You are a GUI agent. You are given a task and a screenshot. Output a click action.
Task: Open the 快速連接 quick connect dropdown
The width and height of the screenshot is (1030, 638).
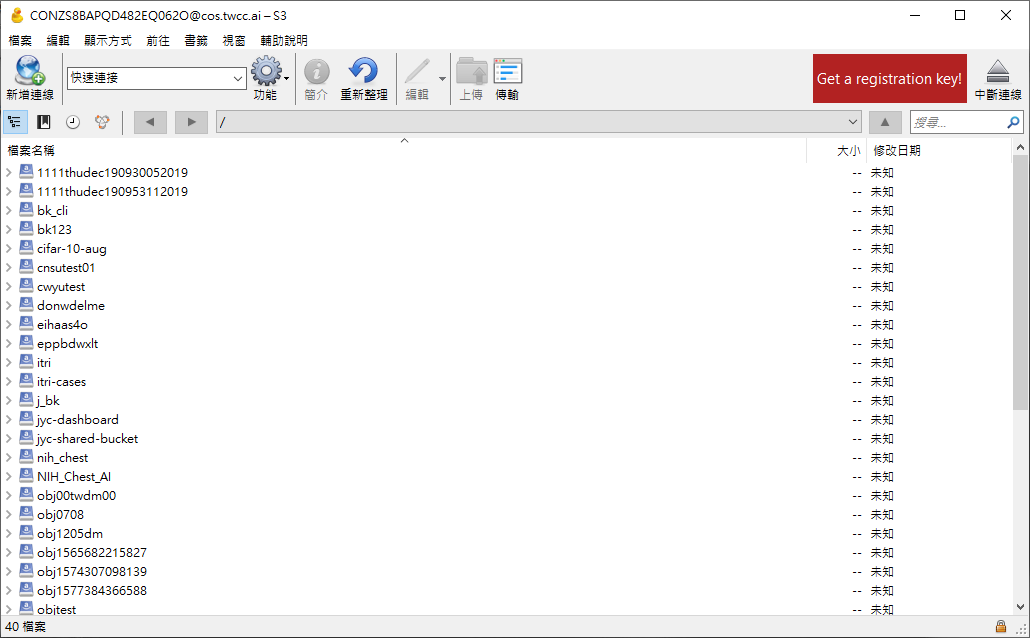238,78
